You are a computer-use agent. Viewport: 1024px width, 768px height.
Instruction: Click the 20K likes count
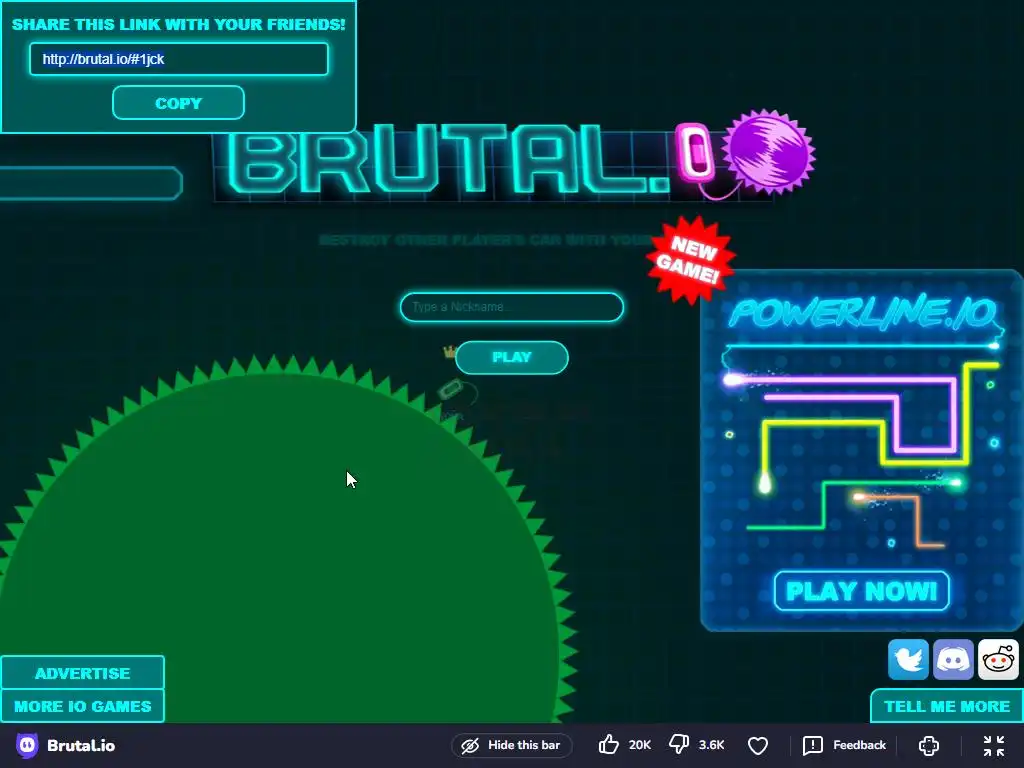tap(639, 745)
